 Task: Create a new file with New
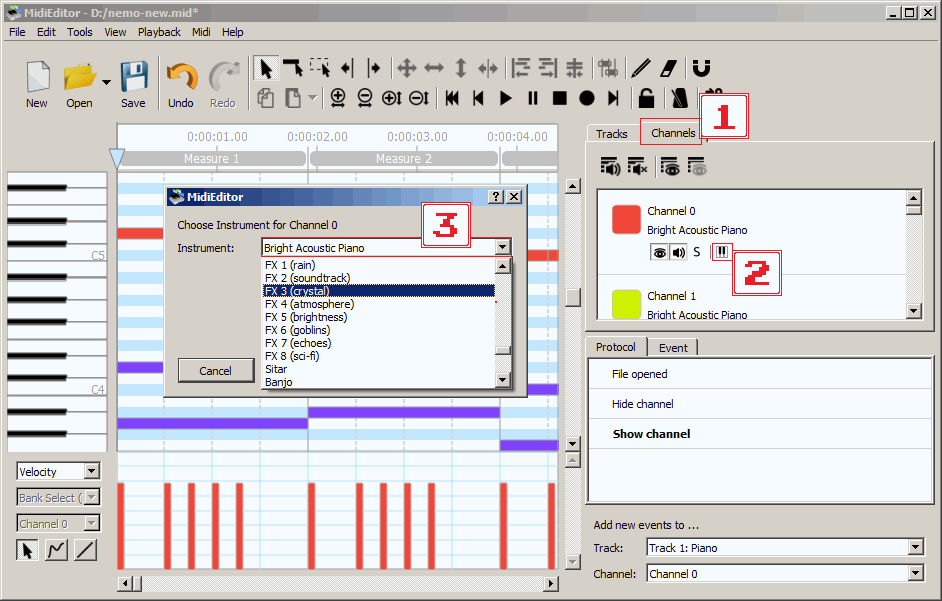pyautogui.click(x=37, y=84)
